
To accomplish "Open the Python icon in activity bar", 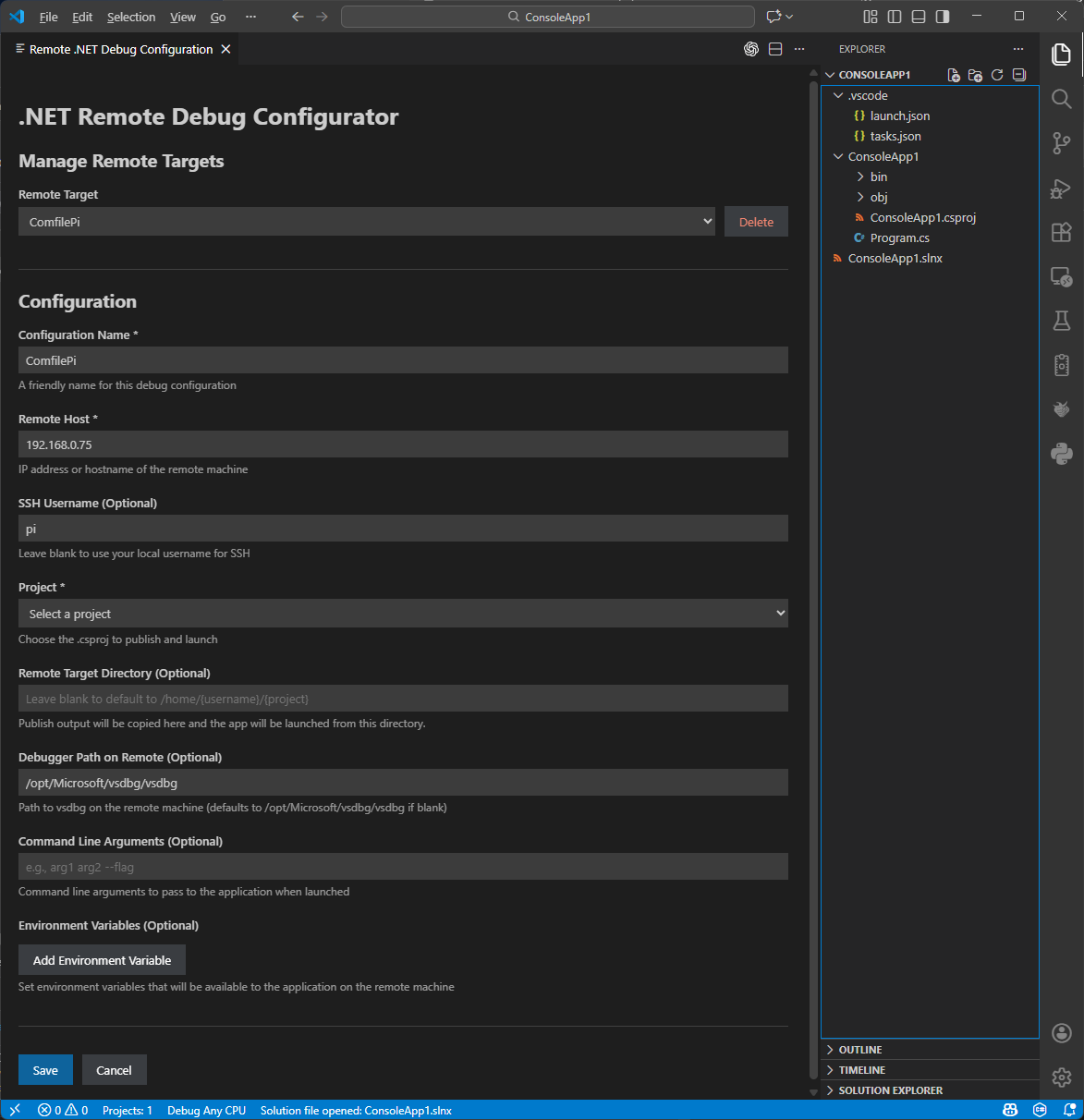I will 1061,453.
